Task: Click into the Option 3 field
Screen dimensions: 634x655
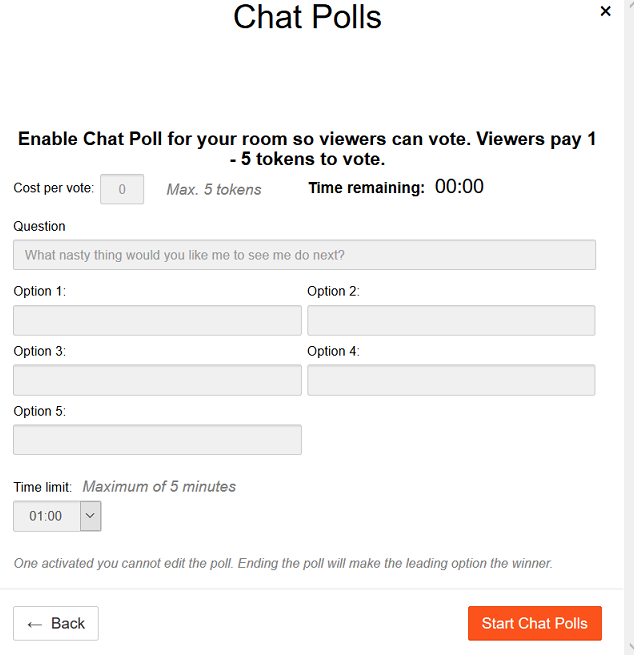Action: point(157,380)
